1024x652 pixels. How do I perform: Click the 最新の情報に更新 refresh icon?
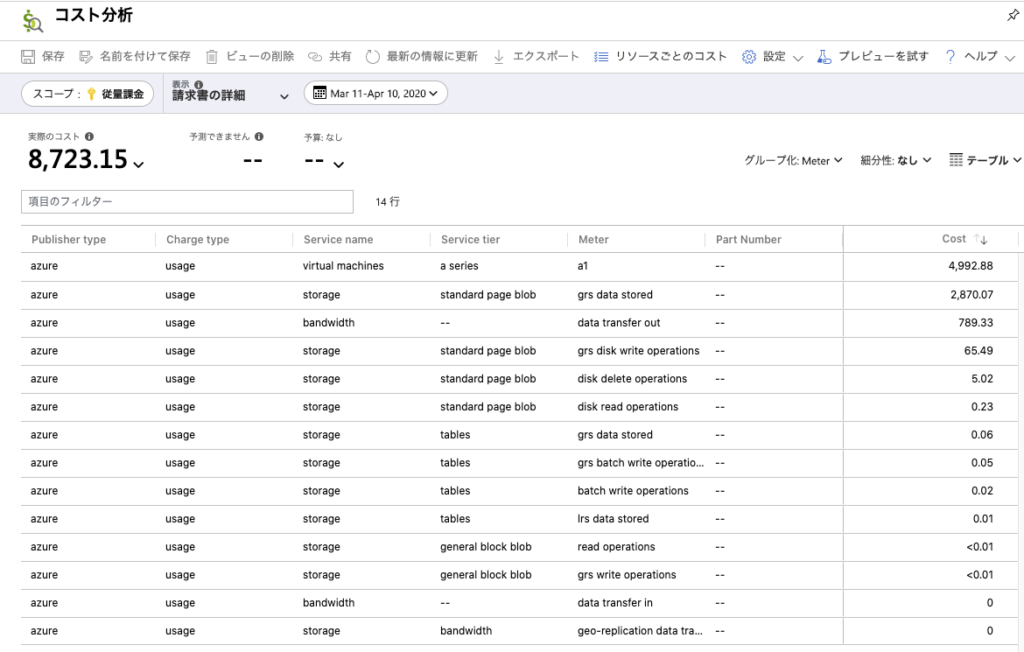[x=373, y=57]
